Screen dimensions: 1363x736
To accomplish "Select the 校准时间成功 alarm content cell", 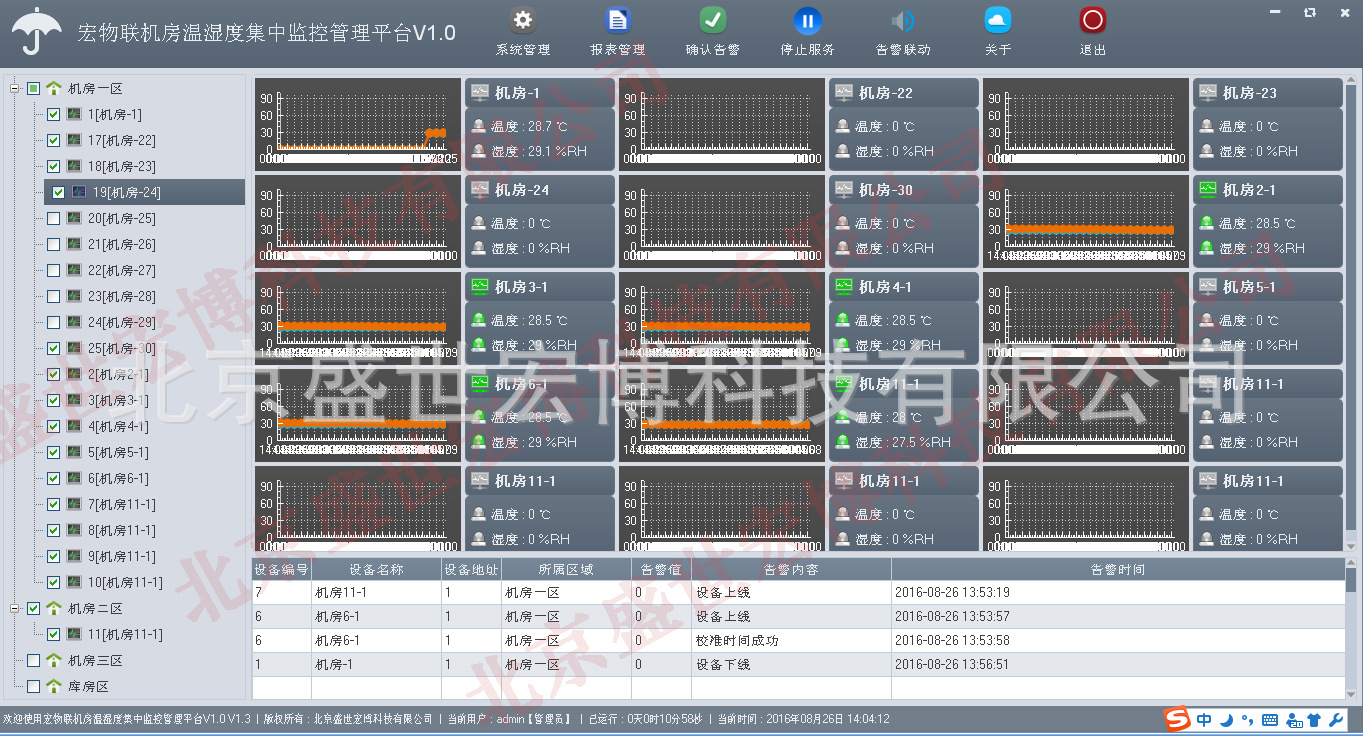I will 791,640.
